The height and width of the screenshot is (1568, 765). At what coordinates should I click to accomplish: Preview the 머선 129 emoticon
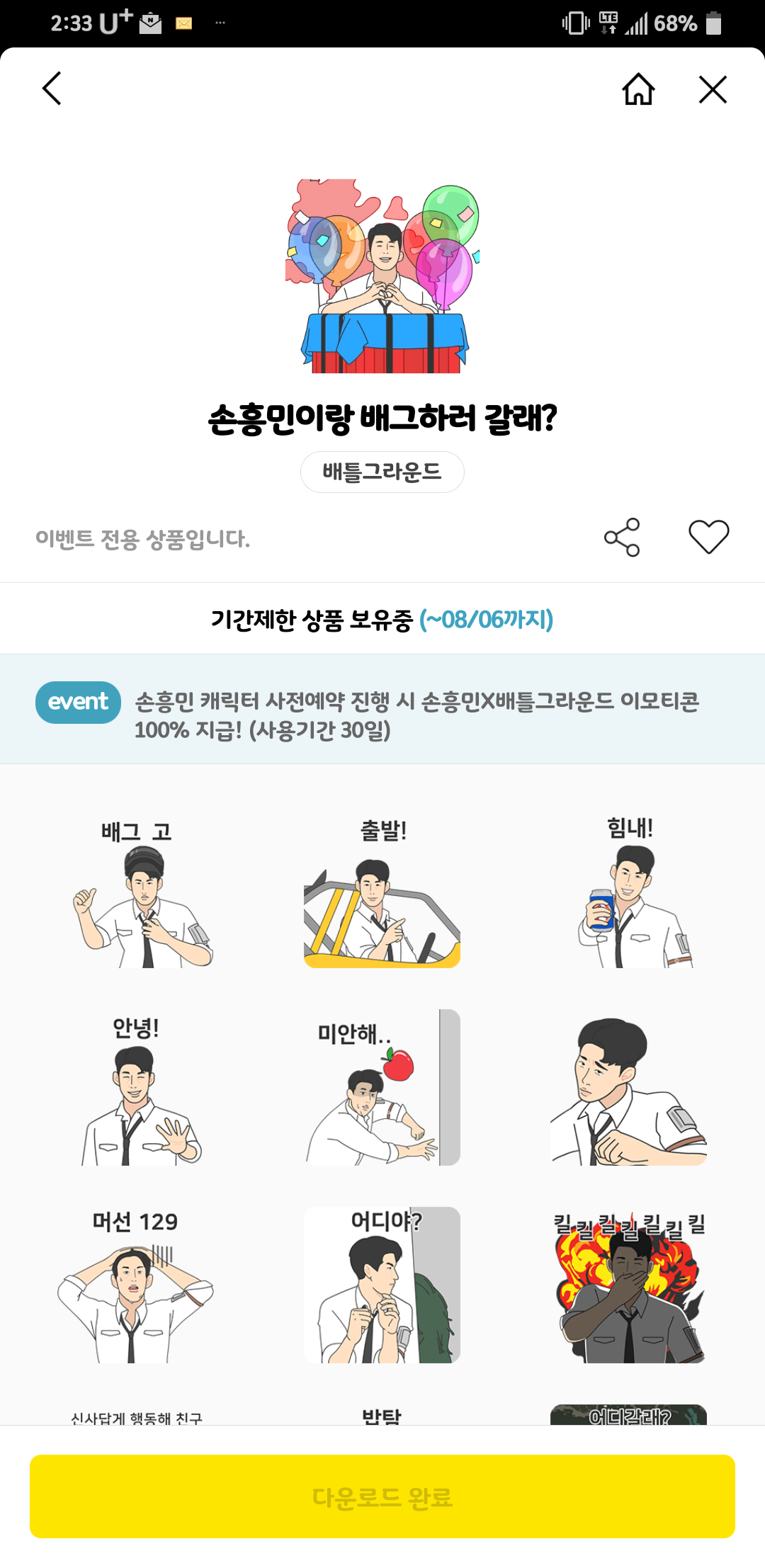(x=136, y=1285)
